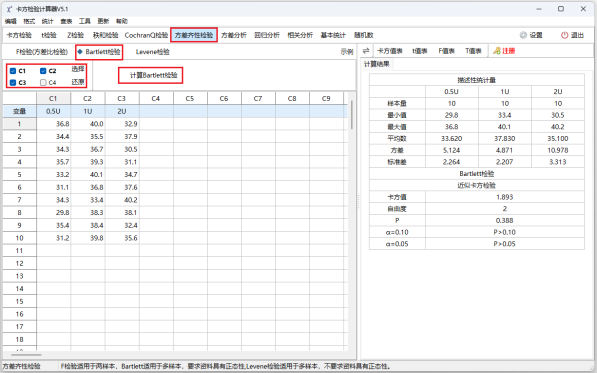
Task: Switch to the 卡方检验 tab
Action: tap(19, 35)
